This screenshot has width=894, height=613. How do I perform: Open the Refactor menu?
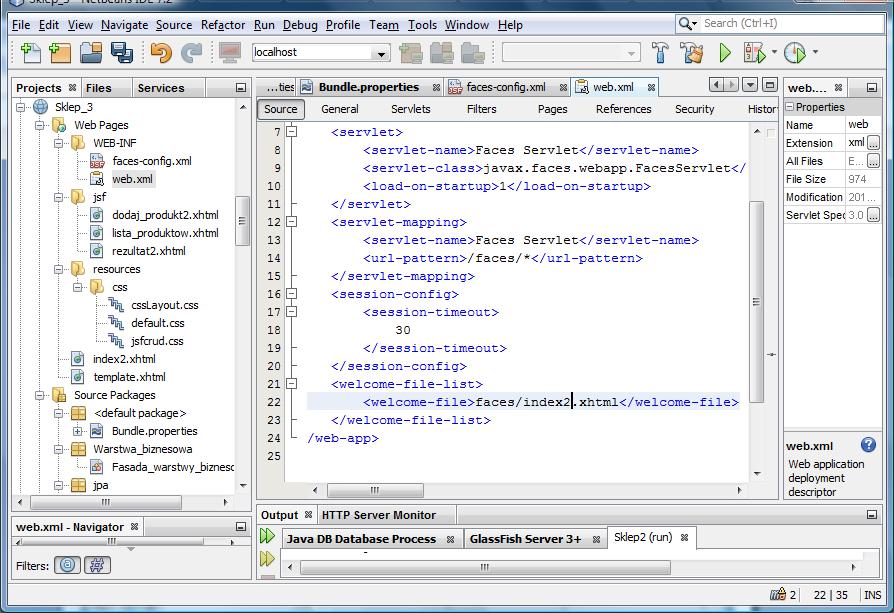(223, 25)
